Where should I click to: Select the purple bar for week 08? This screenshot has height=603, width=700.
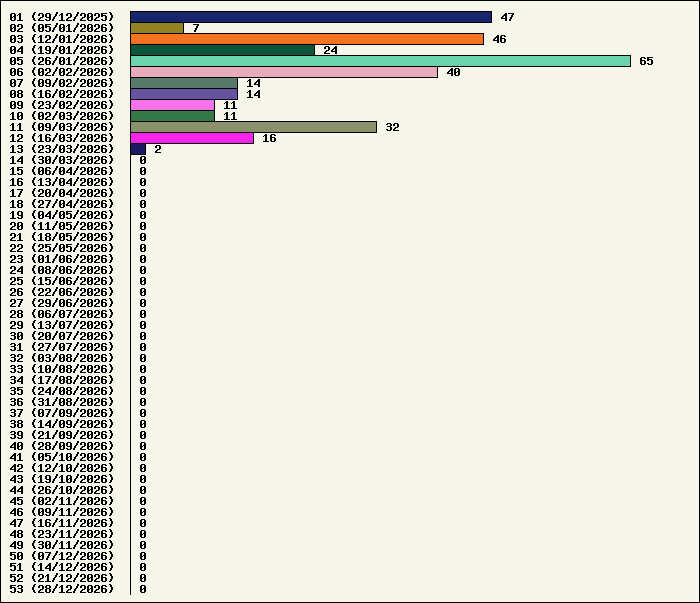(184, 94)
